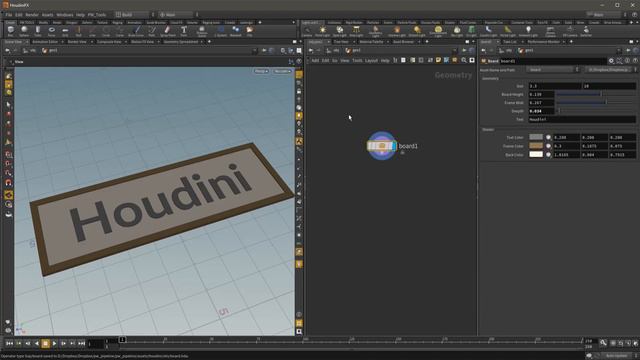Viewport: 640px width, 360px height.
Task: Add a Volume Light from the shelf
Action: tap(397, 31)
